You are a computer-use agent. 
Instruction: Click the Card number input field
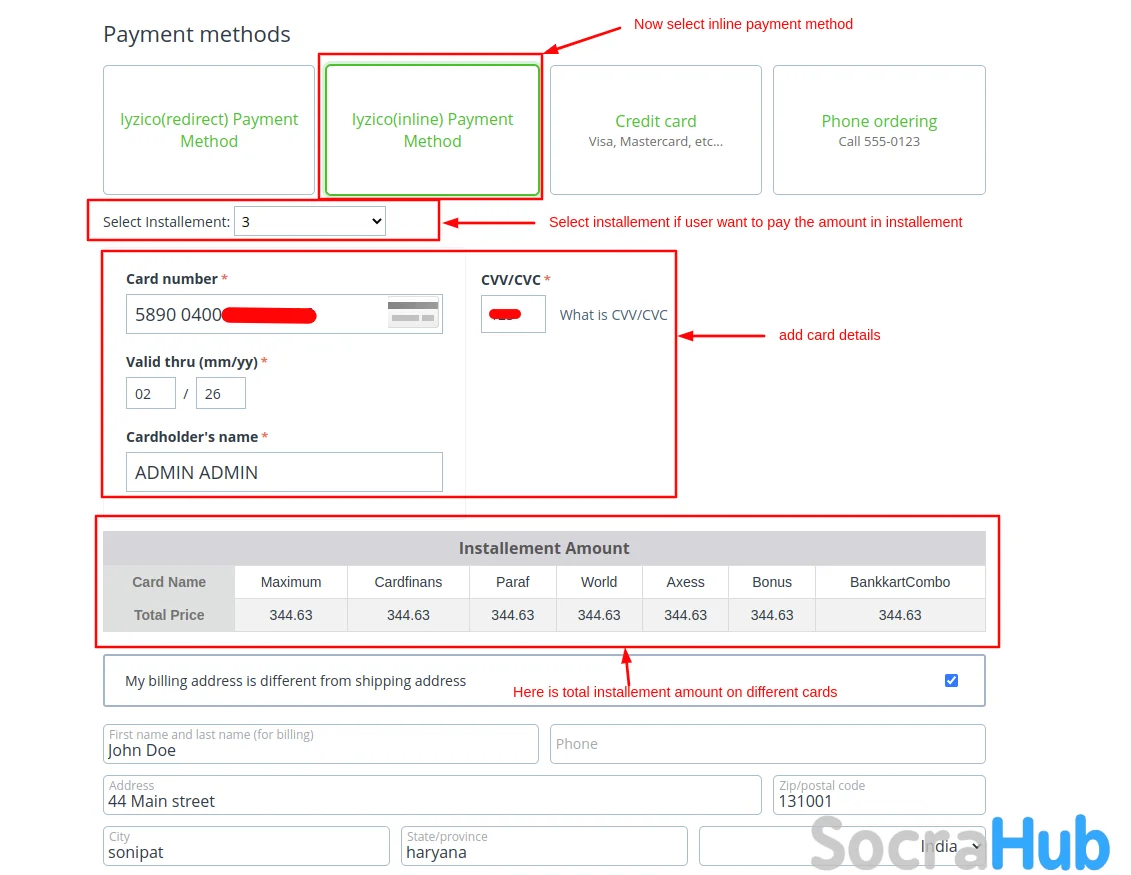[284, 314]
